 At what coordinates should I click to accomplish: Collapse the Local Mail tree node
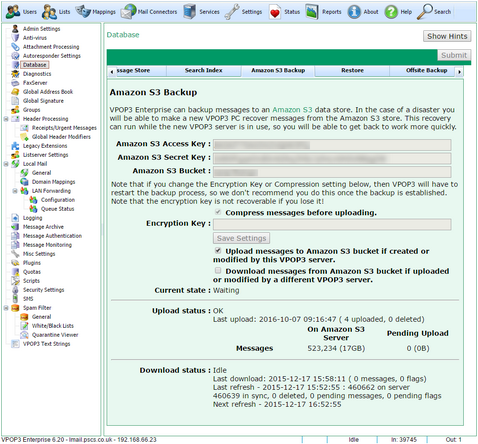(x=6, y=164)
